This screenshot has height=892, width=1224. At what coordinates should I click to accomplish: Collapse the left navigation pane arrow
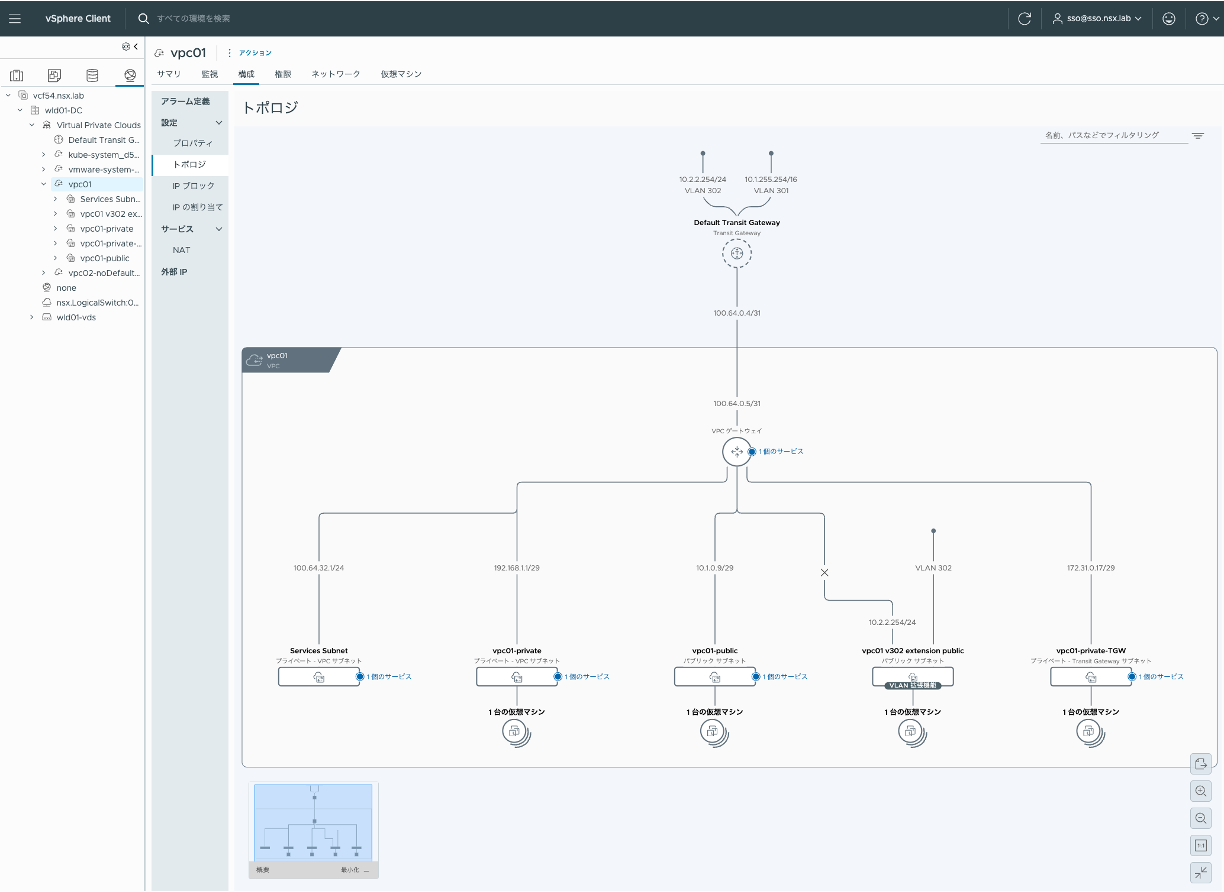click(136, 46)
